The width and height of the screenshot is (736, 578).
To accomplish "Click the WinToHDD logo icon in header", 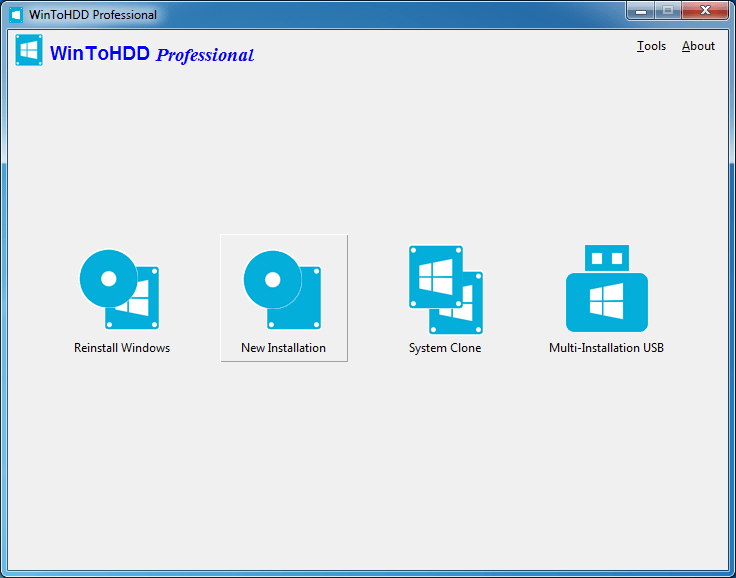I will 29,50.
